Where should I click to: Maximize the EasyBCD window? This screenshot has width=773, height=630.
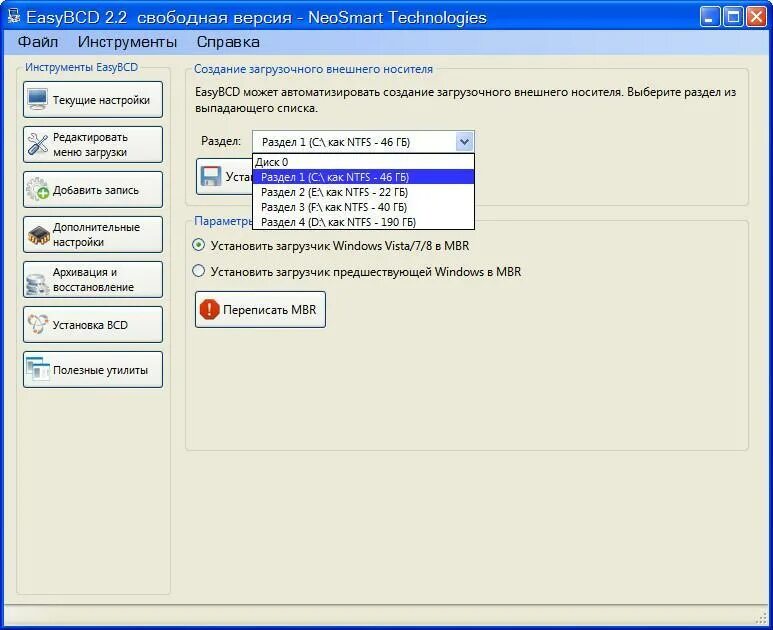(733, 17)
